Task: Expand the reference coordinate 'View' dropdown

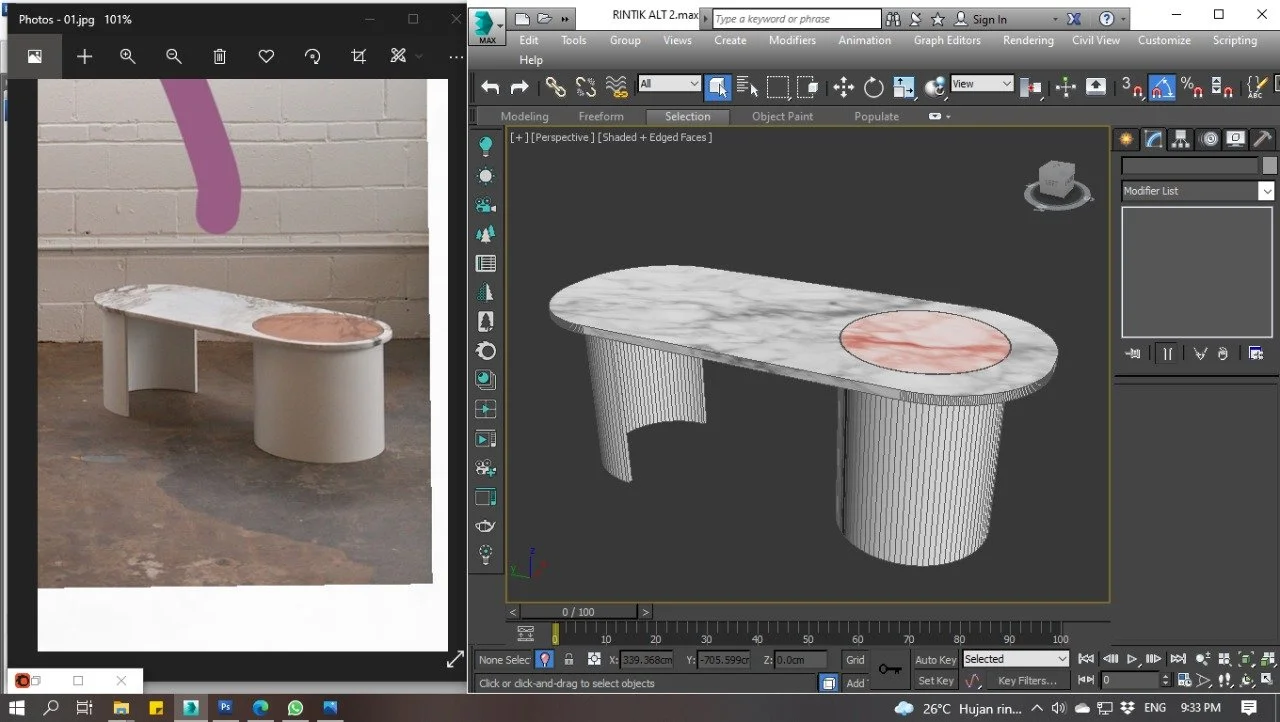Action: click(982, 84)
